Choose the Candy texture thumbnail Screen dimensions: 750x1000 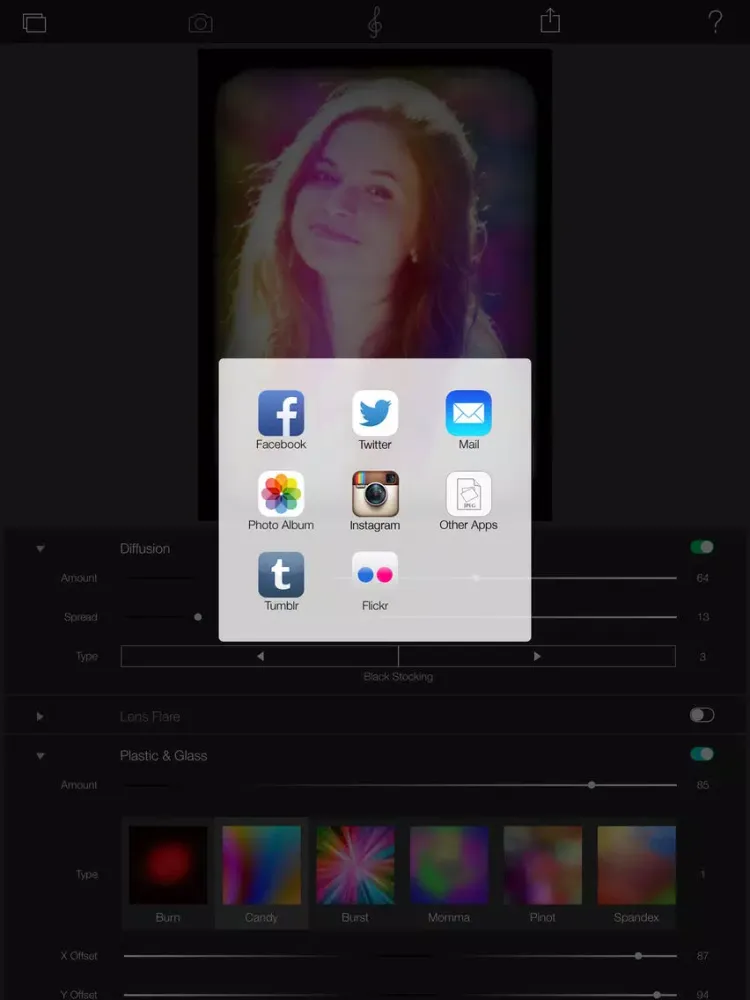tap(261, 865)
